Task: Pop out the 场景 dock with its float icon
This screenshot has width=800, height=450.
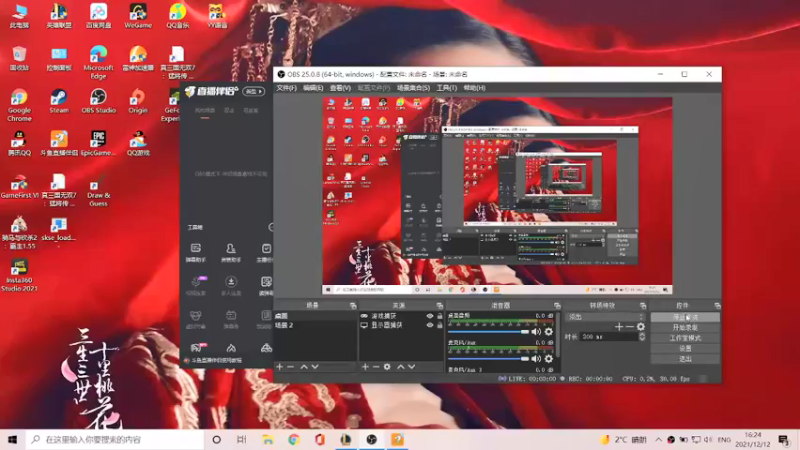Action: tap(353, 306)
